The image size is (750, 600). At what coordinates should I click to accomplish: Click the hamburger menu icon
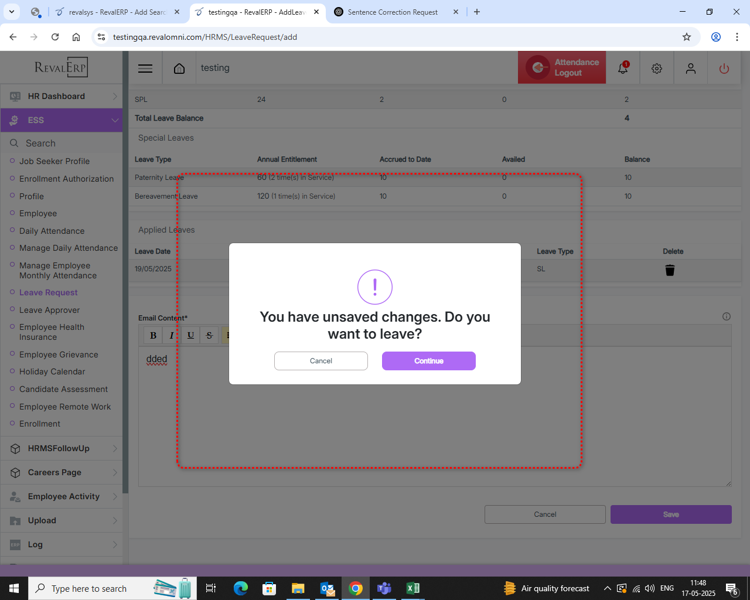(145, 68)
